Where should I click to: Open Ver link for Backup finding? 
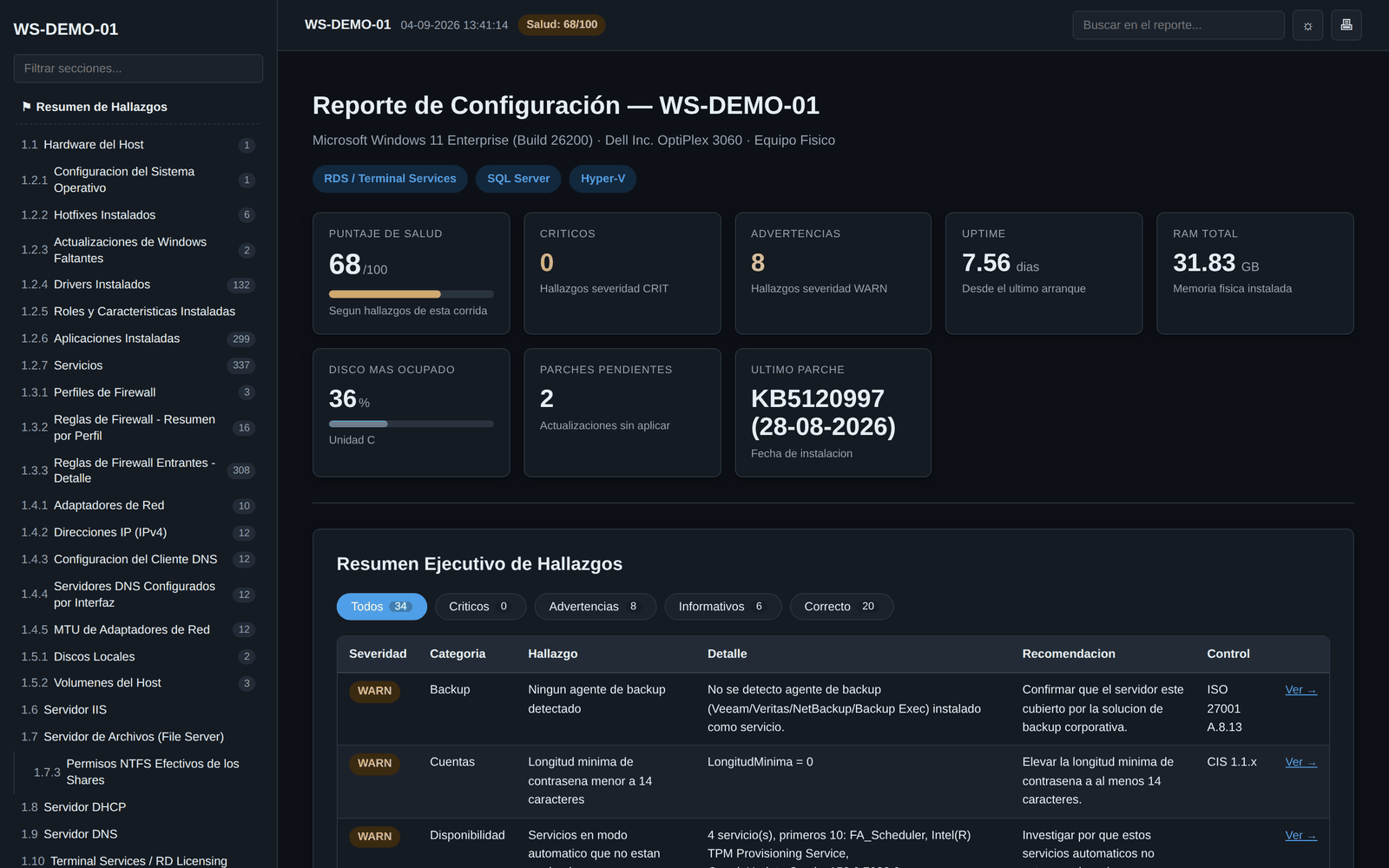(x=1300, y=690)
